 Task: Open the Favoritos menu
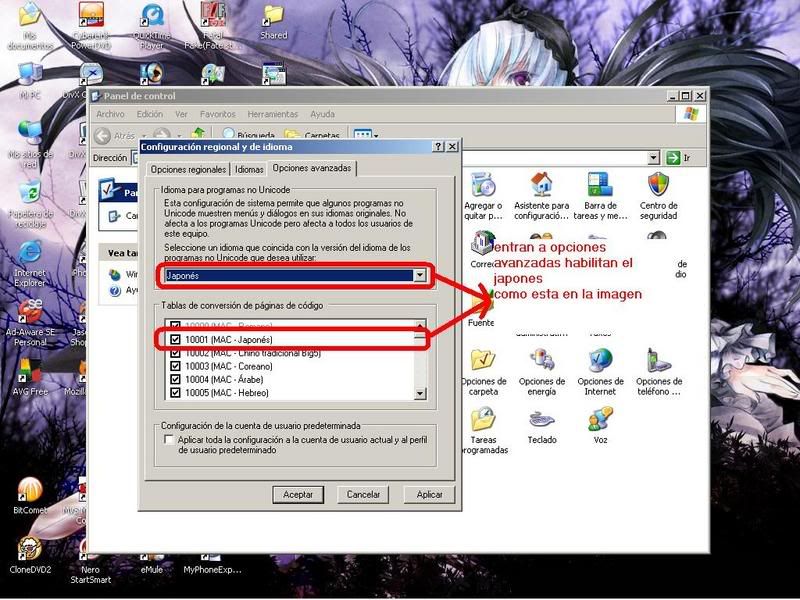(218, 114)
